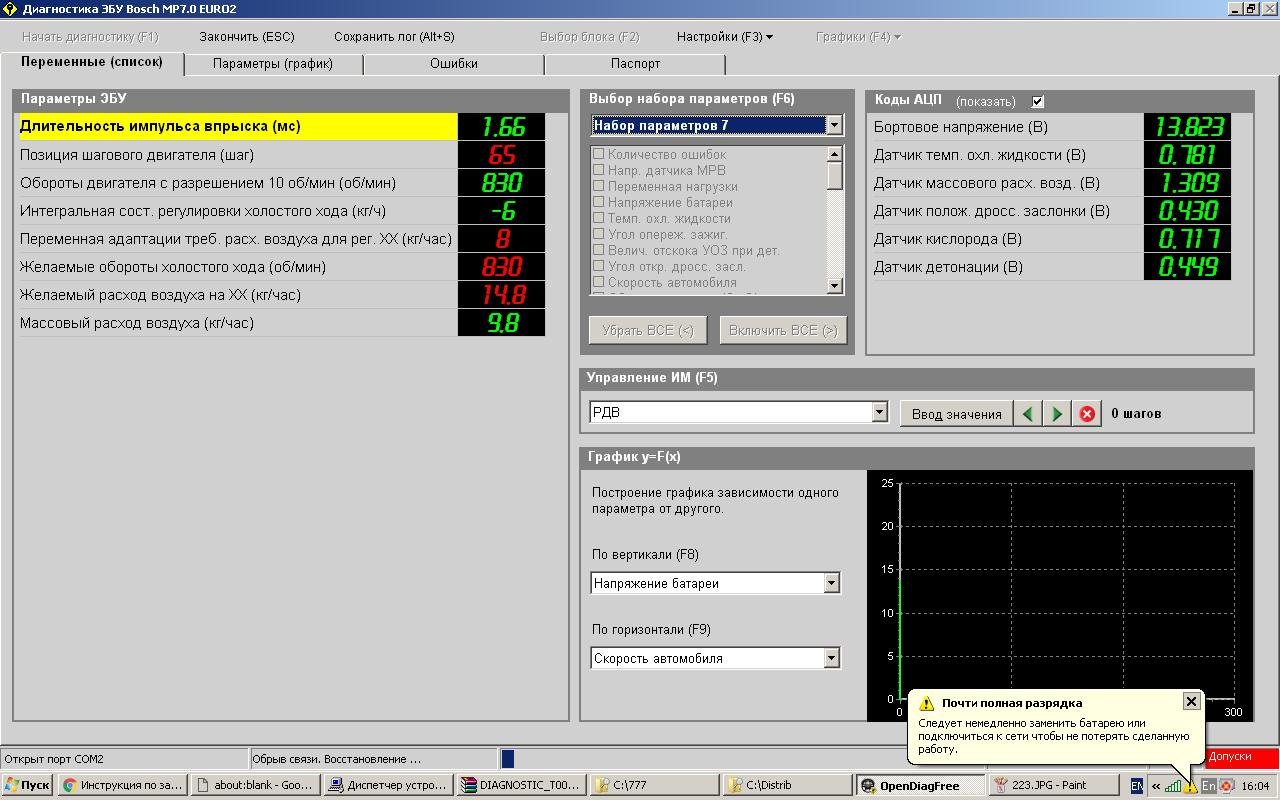1280x800 pixels.
Task: Check Переменная нагрузки parameter
Action: 598,186
